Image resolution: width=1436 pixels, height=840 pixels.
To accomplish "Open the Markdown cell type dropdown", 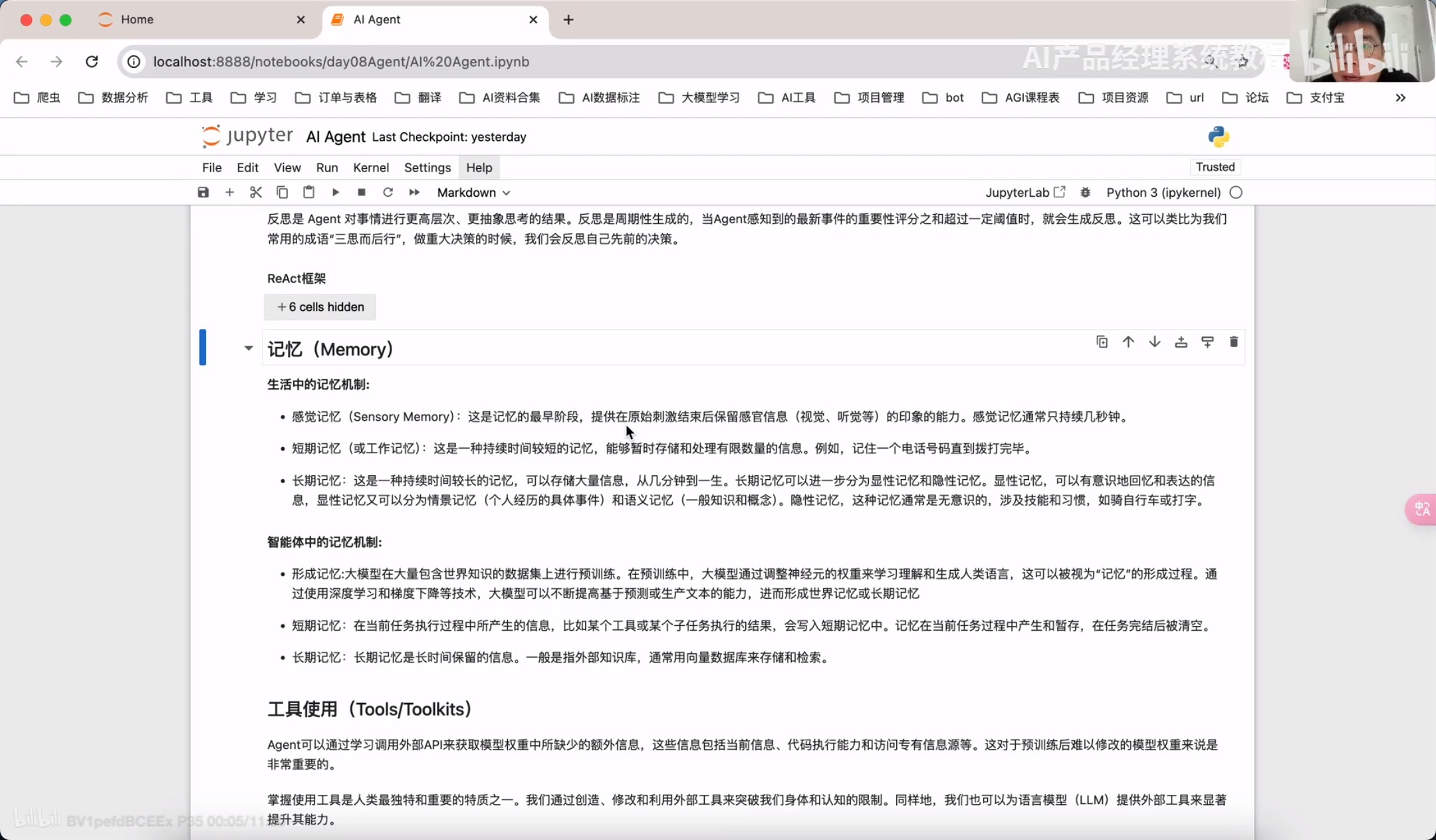I will click(473, 193).
